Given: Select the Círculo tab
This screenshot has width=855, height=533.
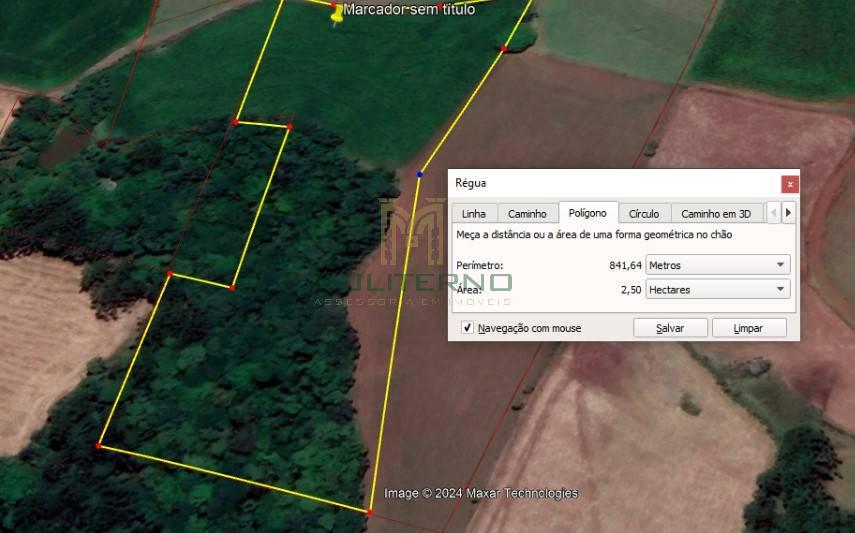Looking at the screenshot, I should [x=644, y=214].
